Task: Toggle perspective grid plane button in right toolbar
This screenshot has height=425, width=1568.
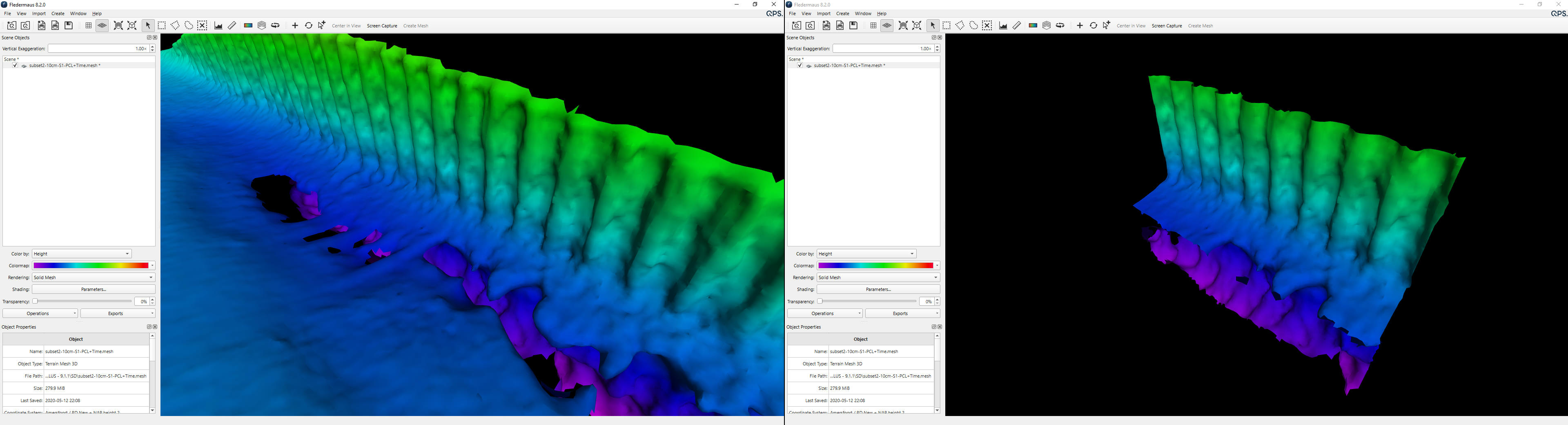Action: (887, 26)
